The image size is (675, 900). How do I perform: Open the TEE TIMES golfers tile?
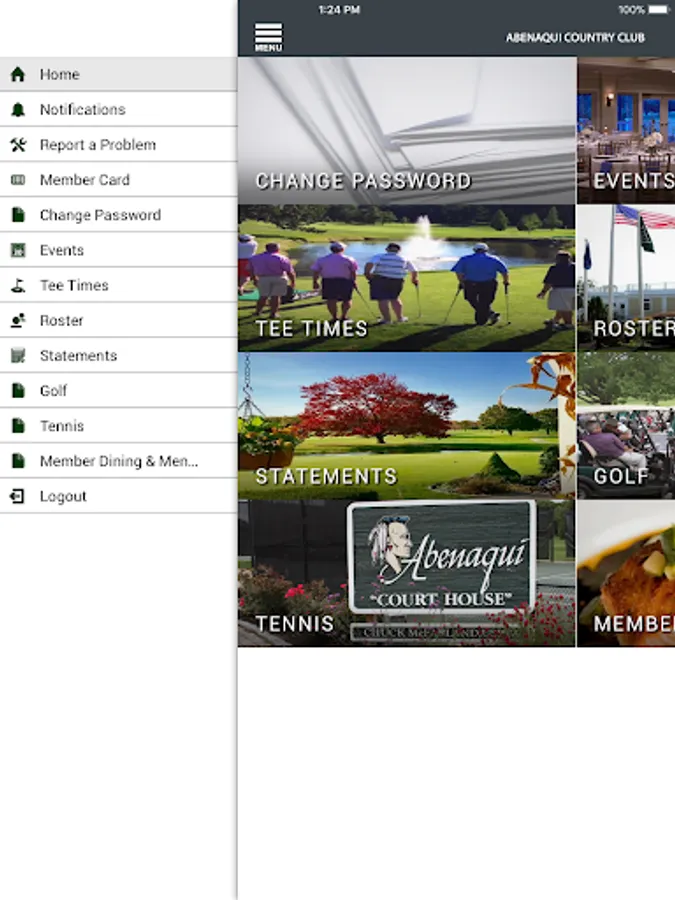(406, 278)
